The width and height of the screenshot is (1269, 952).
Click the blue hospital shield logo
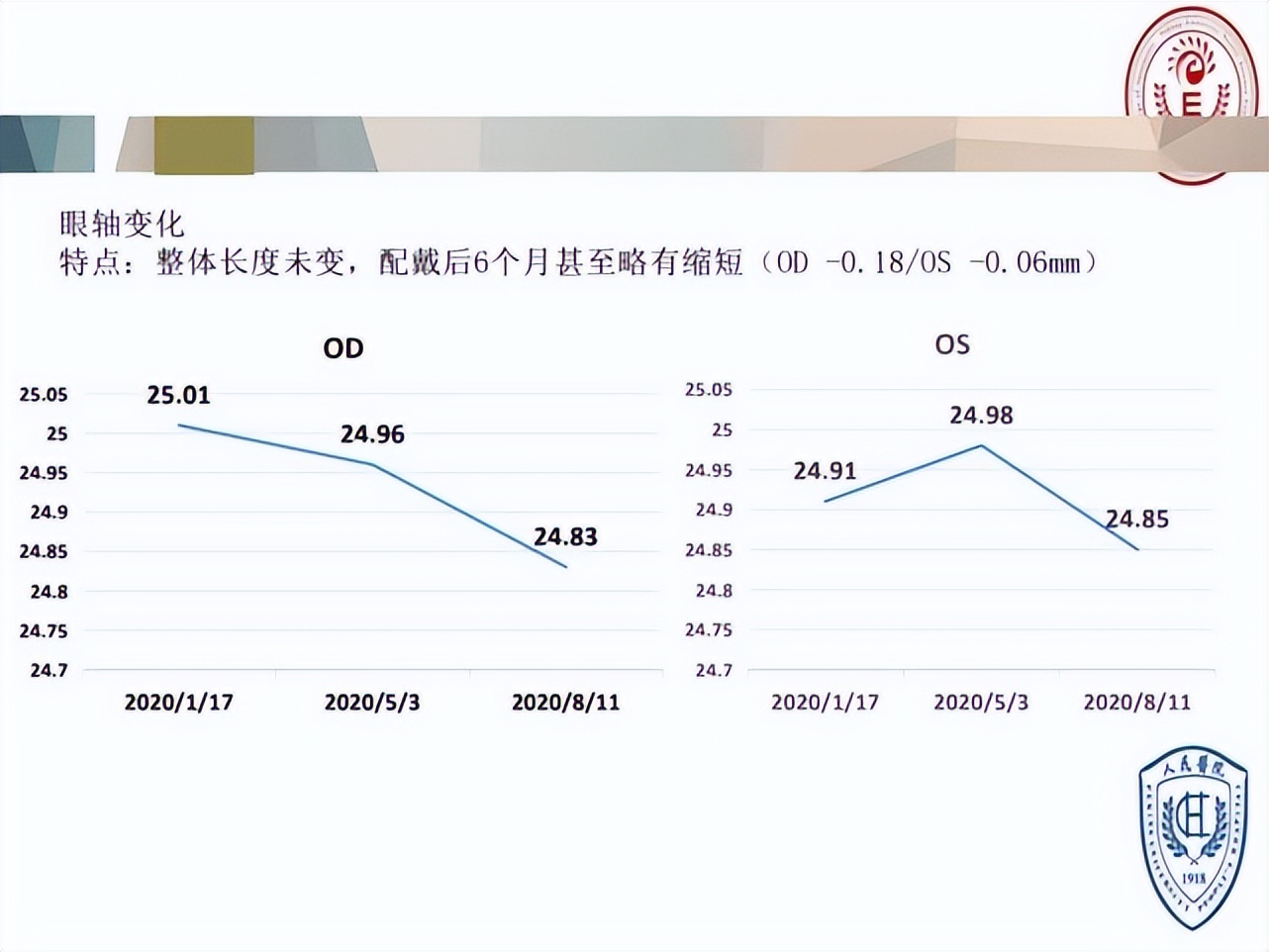coord(1194,837)
